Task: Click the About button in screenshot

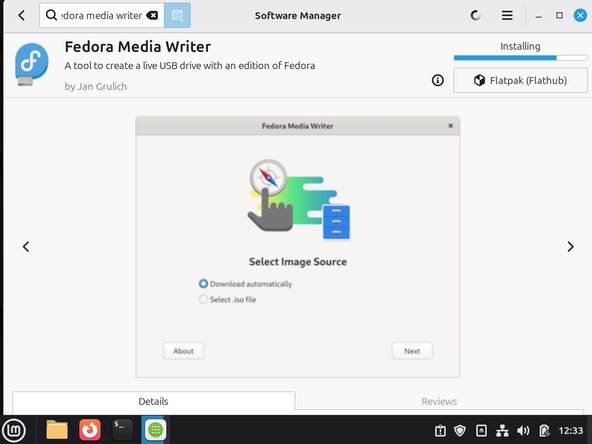Action: pos(183,351)
